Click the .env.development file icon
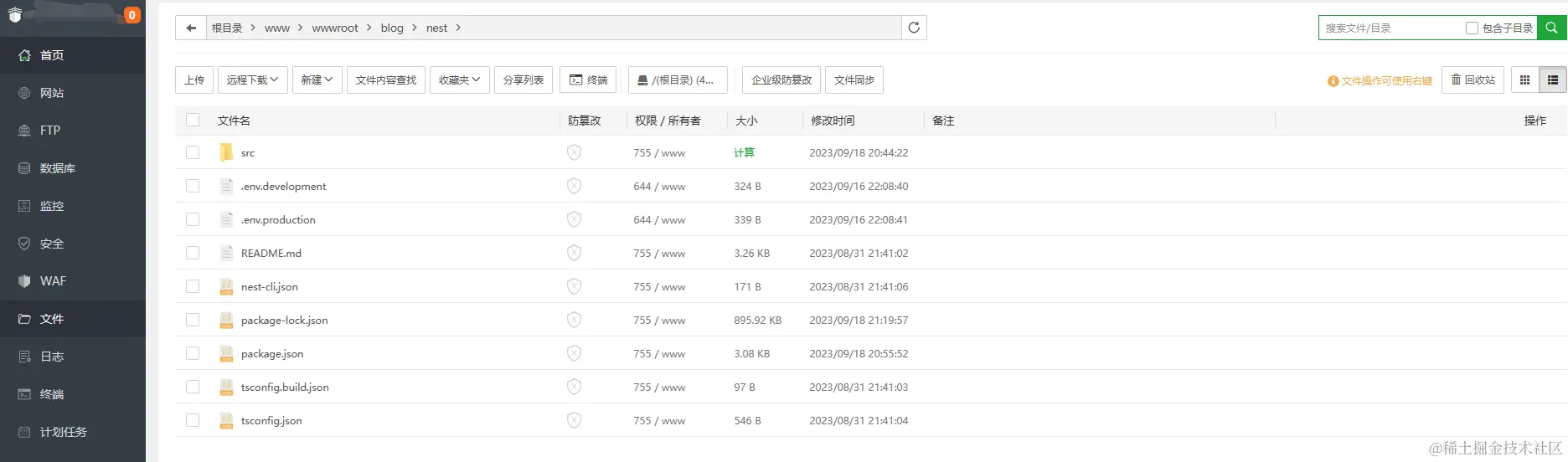1568x462 pixels. (226, 186)
